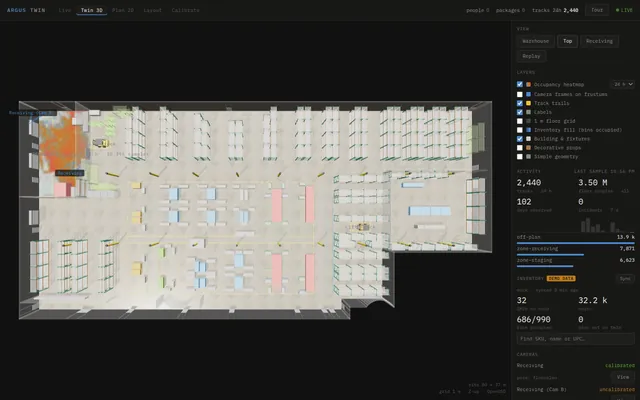Image resolution: width=640 pixels, height=400 pixels.
Task: Click the forklift in the right rack aisle
Action: coord(361,227)
